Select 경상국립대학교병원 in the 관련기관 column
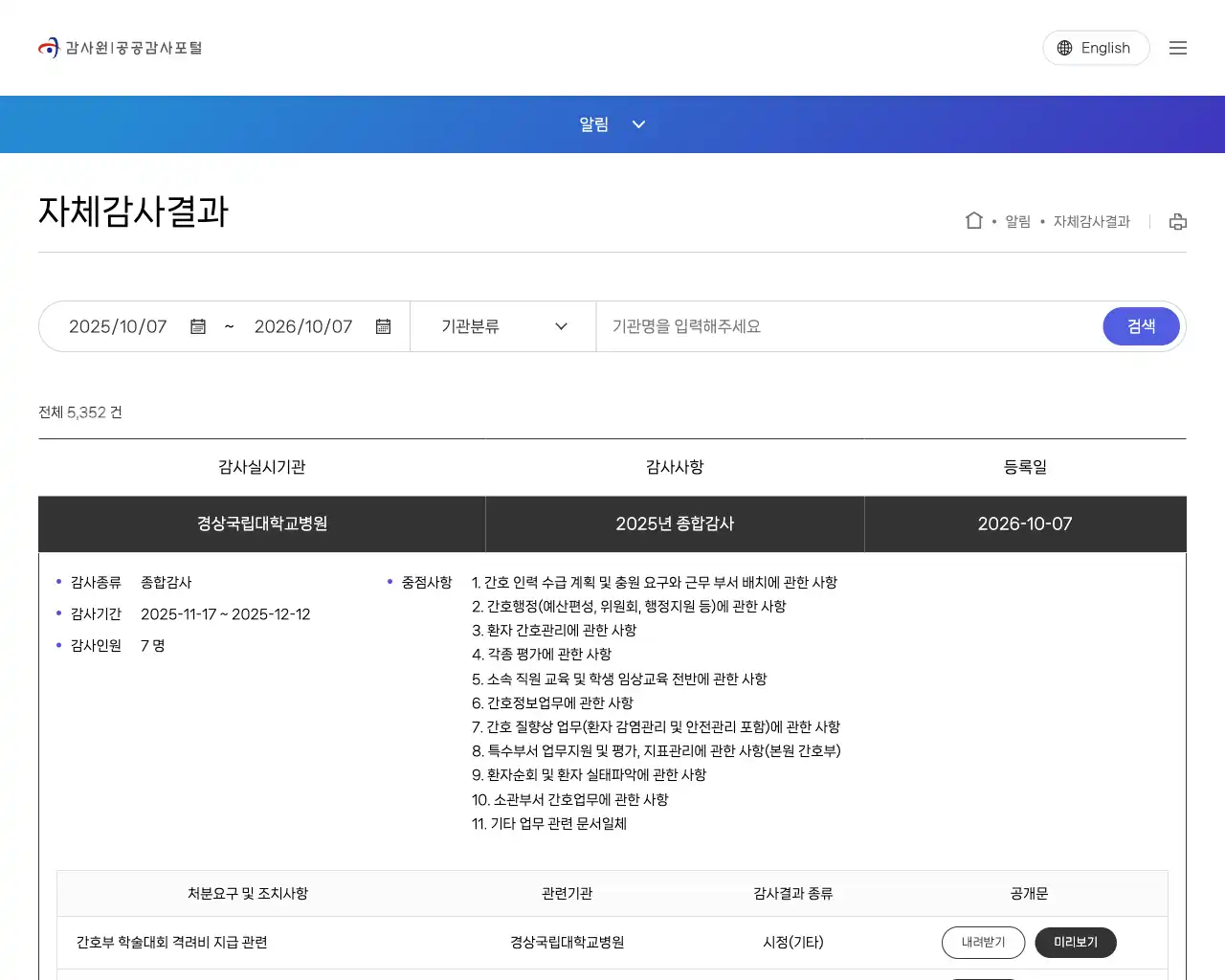The width and height of the screenshot is (1225, 980). [568, 943]
